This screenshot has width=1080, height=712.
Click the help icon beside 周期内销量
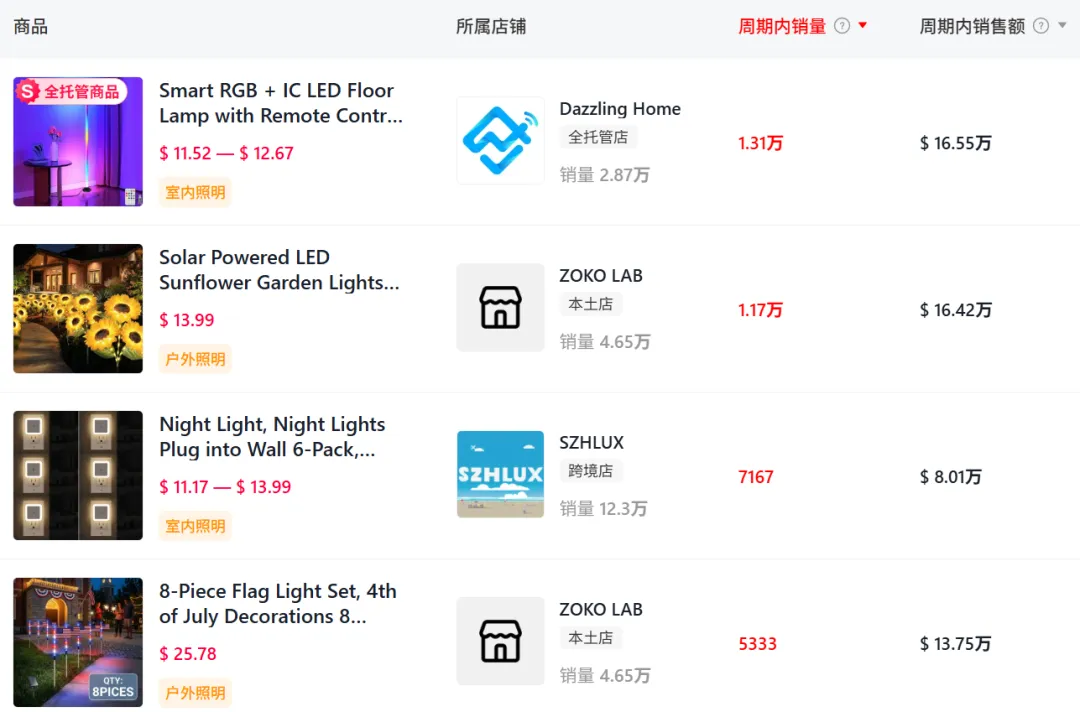click(842, 26)
